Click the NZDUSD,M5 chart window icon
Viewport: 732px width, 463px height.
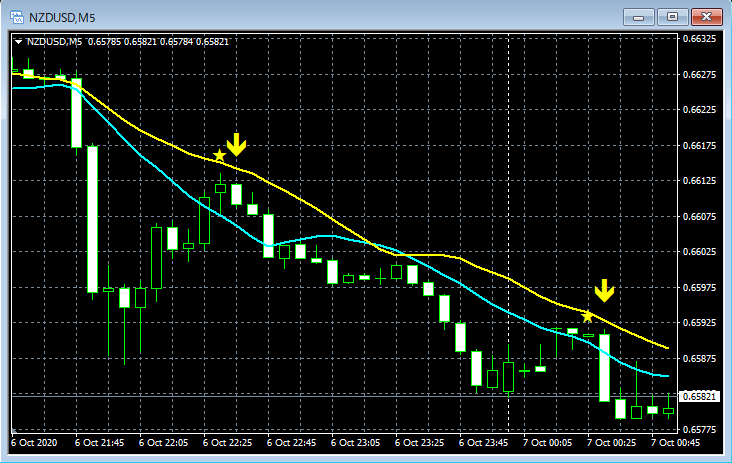tap(17, 17)
